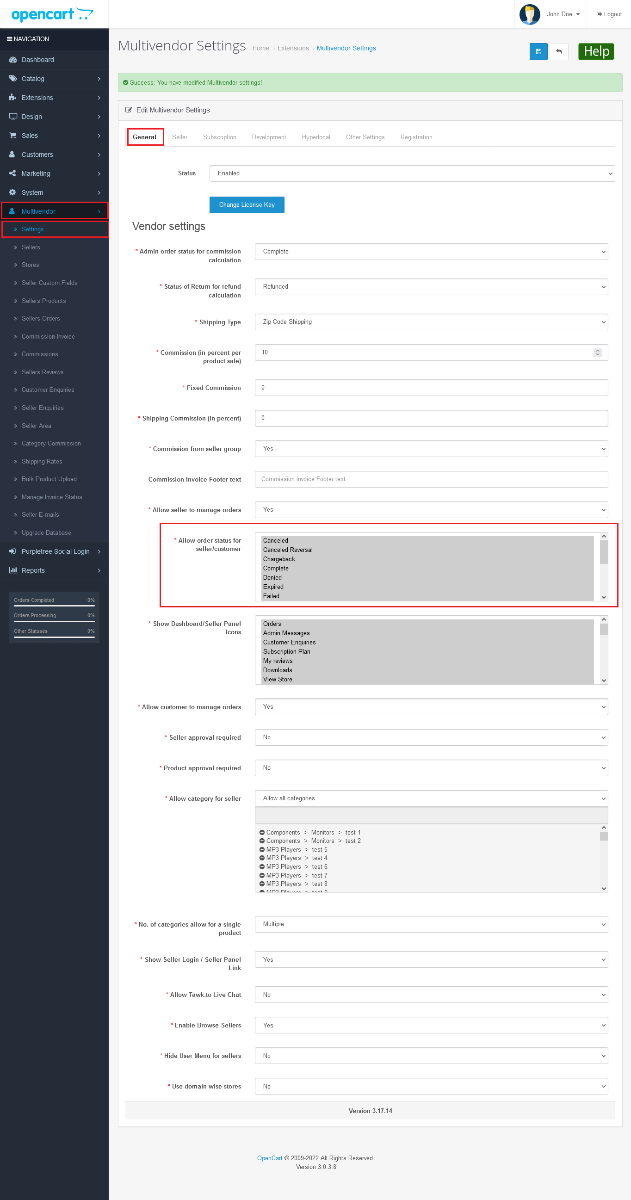Viewport: 631px width, 1200px height.
Task: Open Commission from seller group dropdown
Action: 431,449
